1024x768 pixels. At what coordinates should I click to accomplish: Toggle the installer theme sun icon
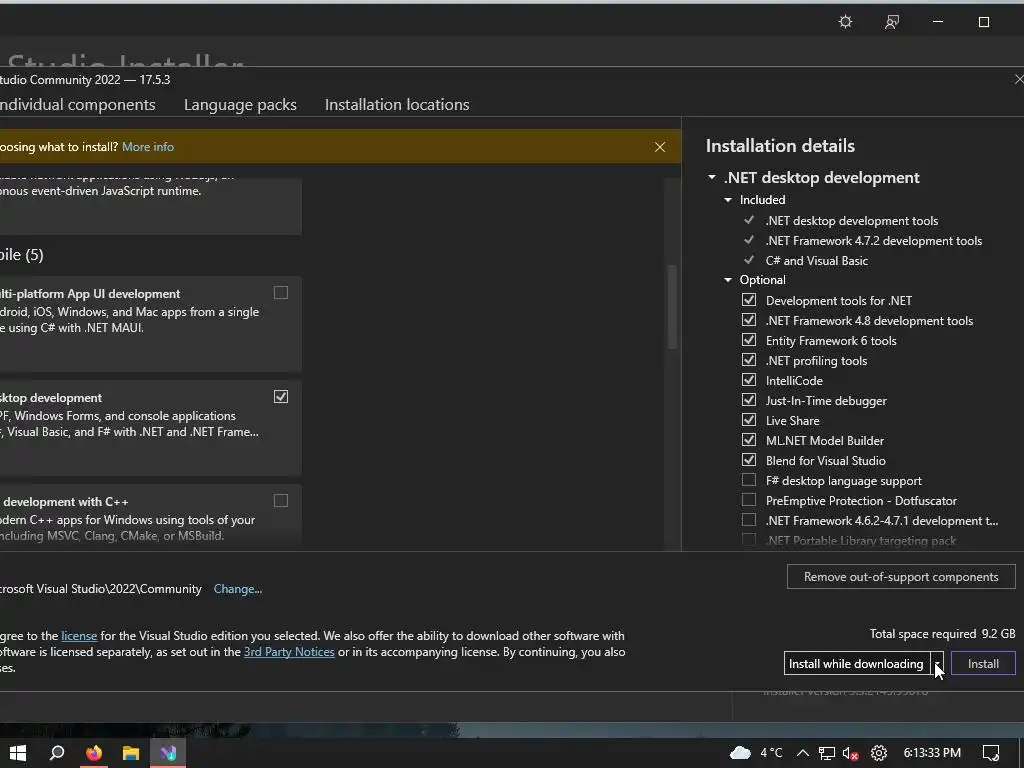pyautogui.click(x=845, y=22)
